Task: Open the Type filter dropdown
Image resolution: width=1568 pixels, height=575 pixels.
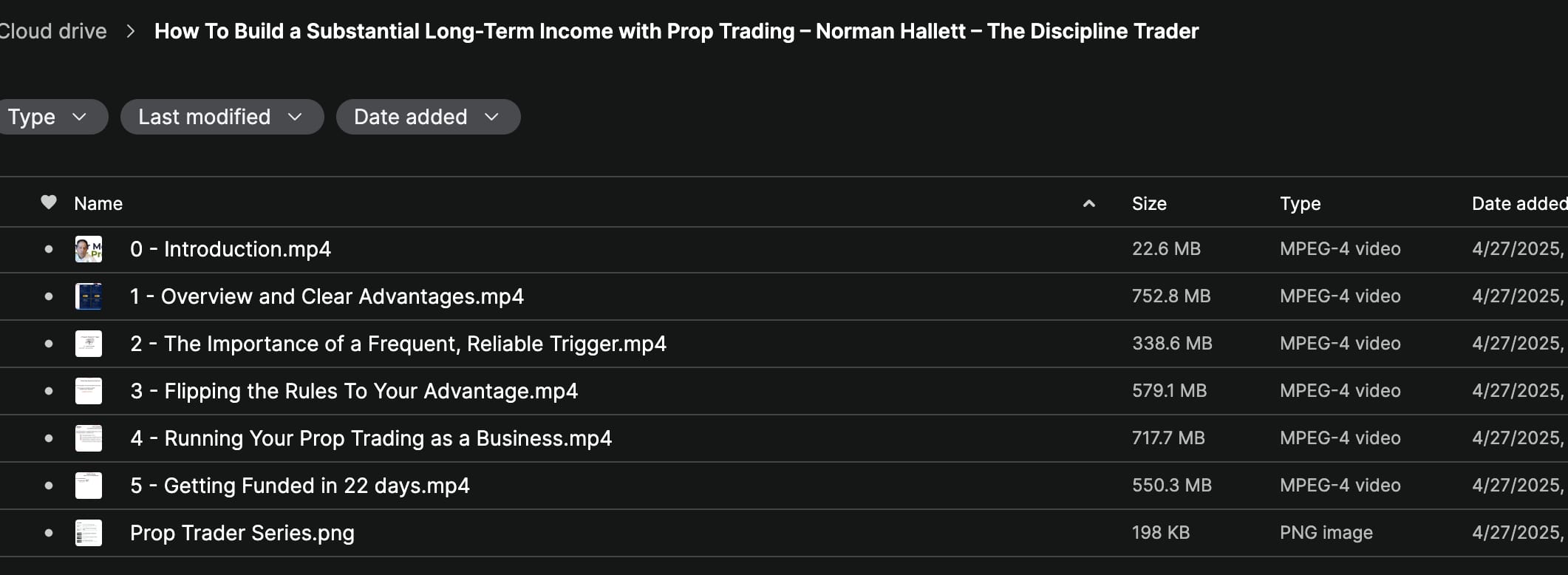Action: point(47,117)
